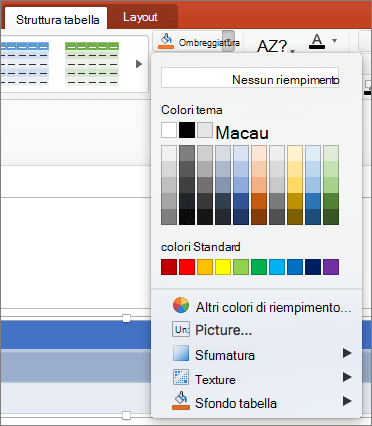Screen dimensions: 372x426
Task: Open Altri colori di riempimento
Action: [x=257, y=307]
